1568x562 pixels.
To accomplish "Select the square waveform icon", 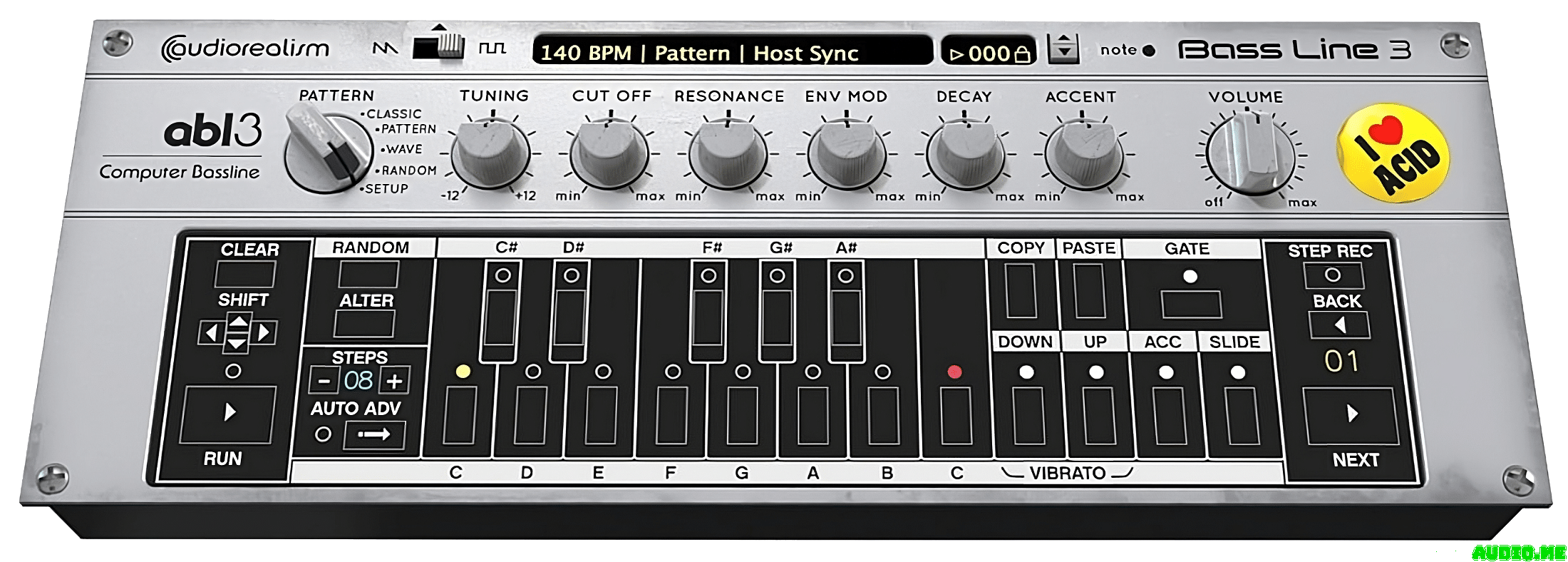I will pyautogui.click(x=492, y=48).
